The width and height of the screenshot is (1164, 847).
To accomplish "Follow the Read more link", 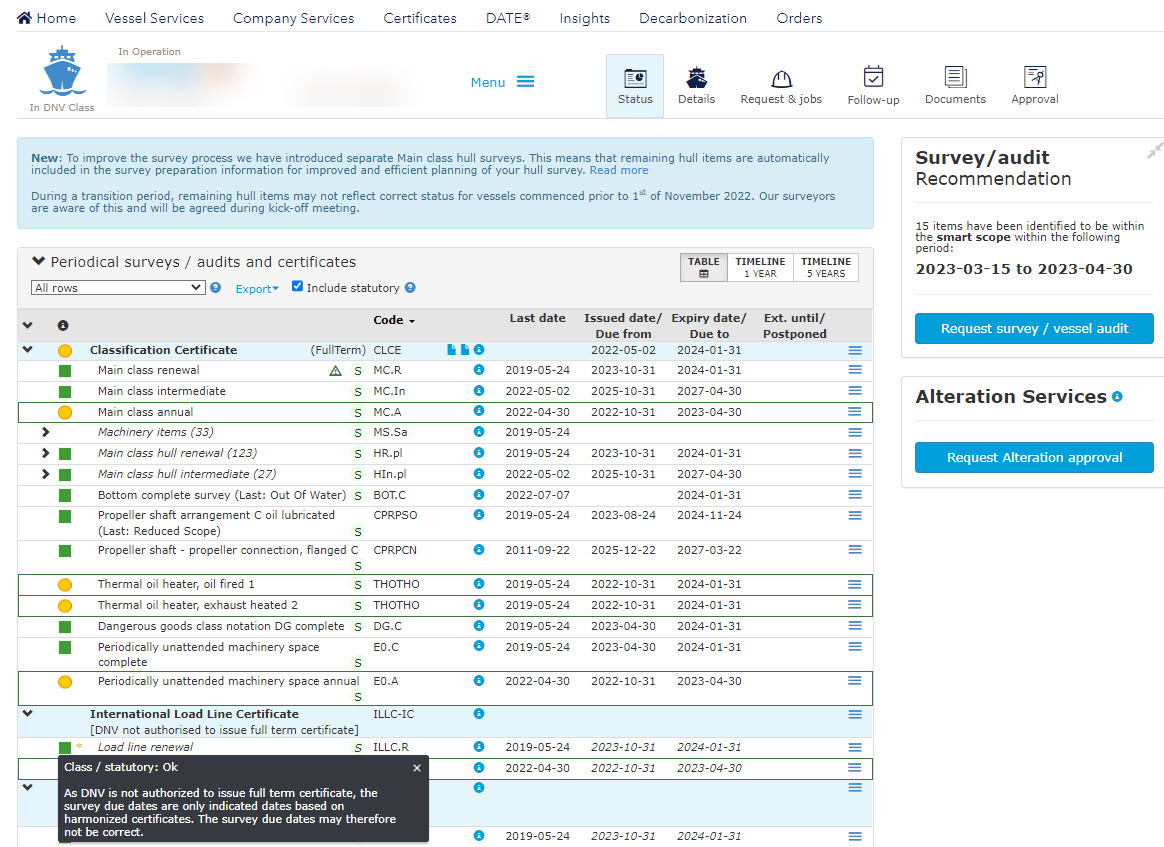I will (618, 170).
